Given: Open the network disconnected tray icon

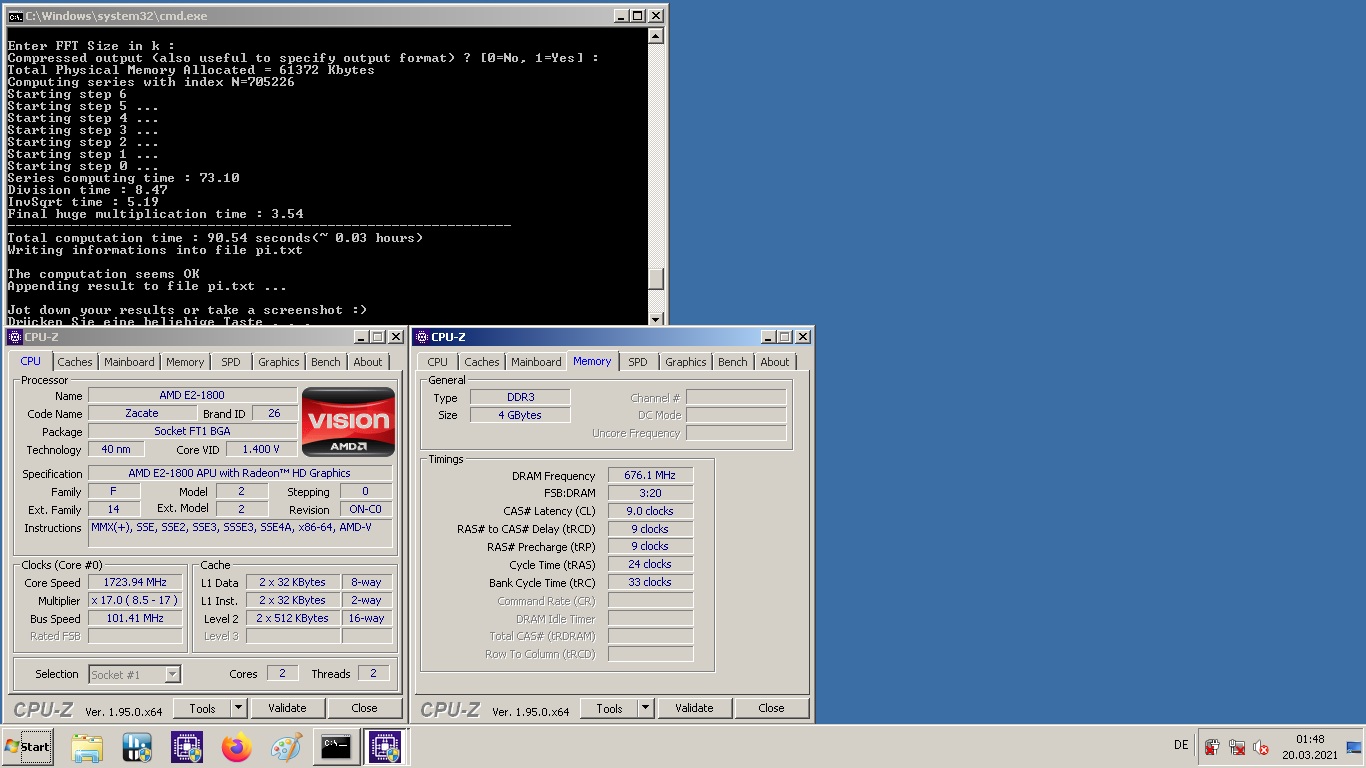Looking at the screenshot, I should (x=1236, y=747).
